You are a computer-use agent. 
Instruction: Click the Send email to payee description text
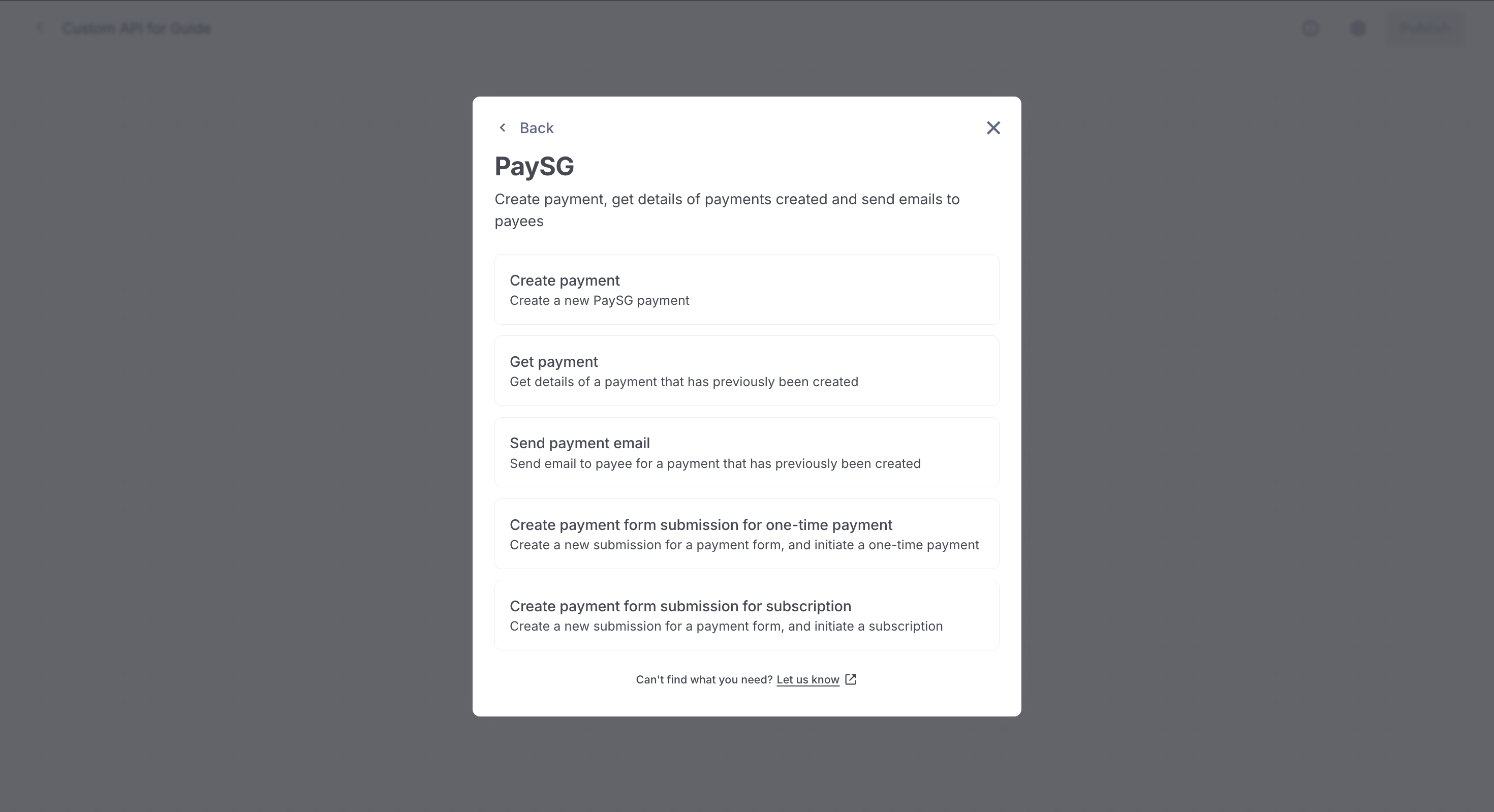[715, 464]
